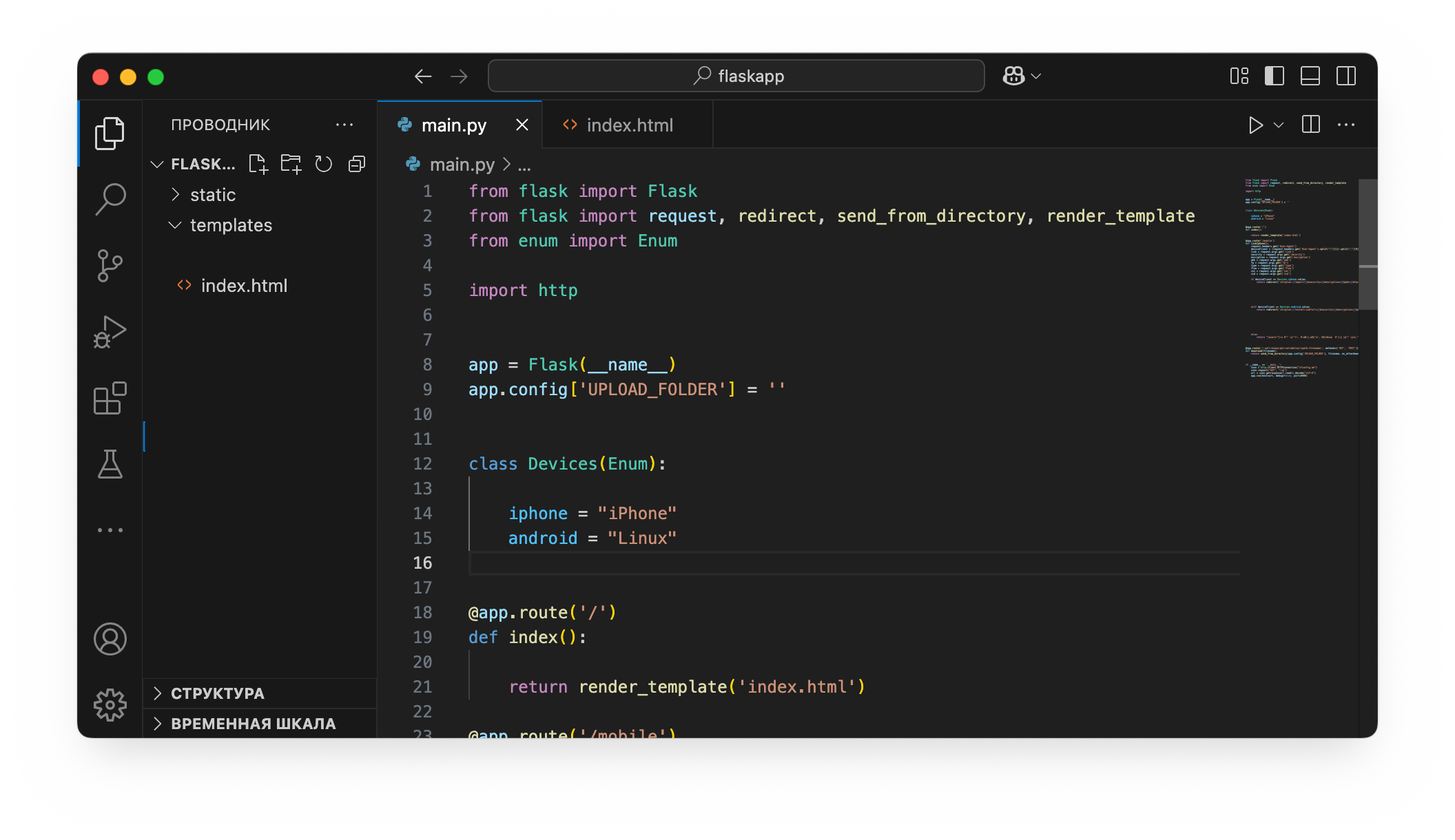Screen dimensions: 1455x840
Task: Refresh the explorer file tree
Action: (324, 164)
